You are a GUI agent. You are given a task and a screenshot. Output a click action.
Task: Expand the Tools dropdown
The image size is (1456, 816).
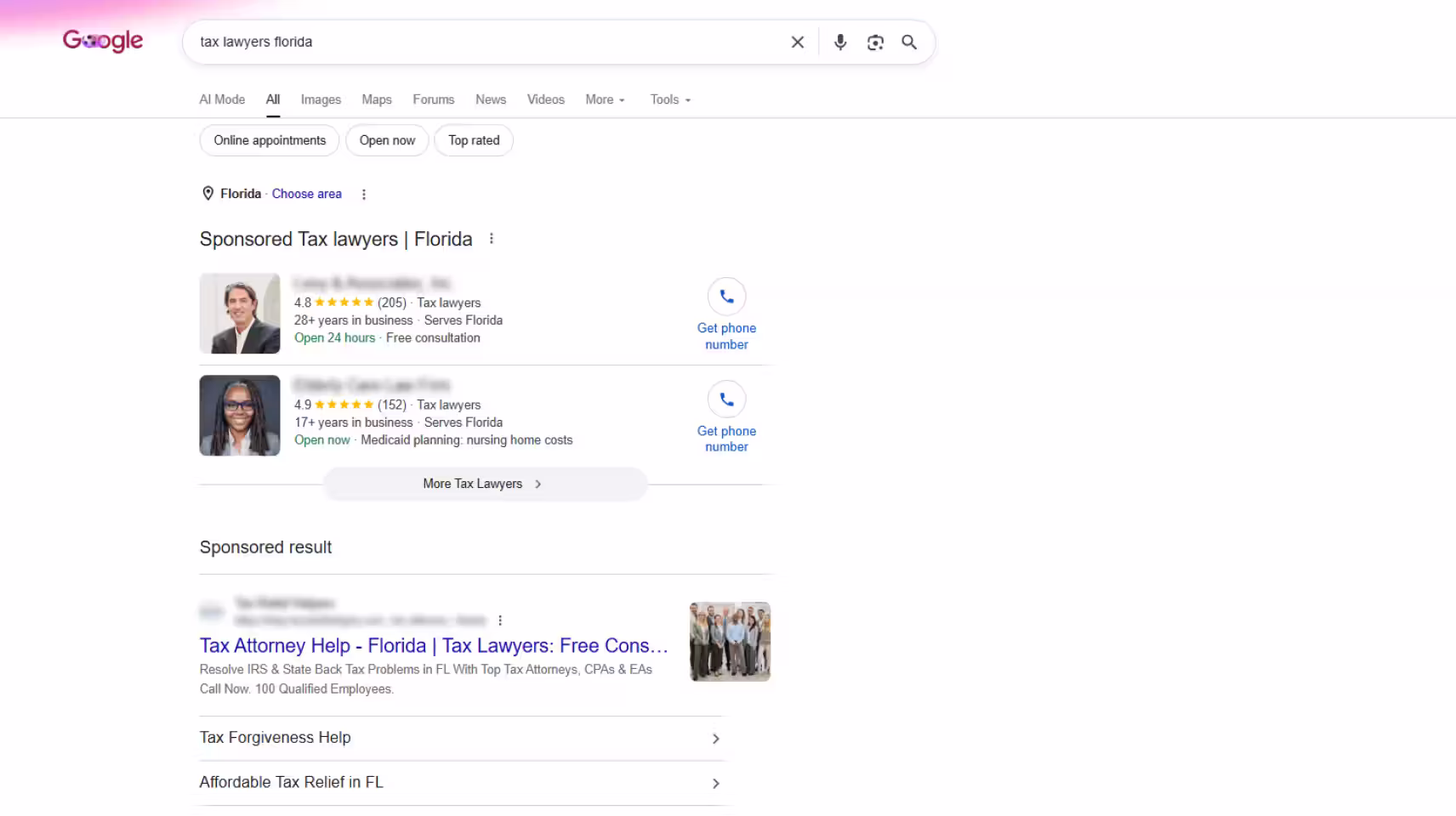(x=671, y=99)
